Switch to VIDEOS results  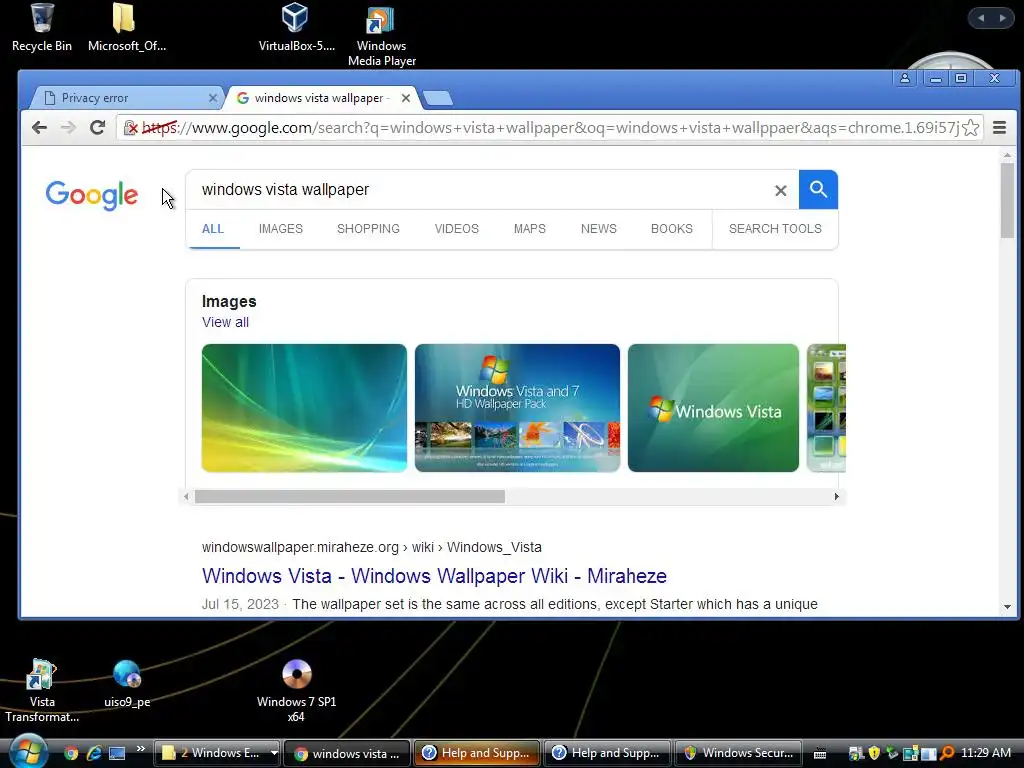click(x=456, y=229)
